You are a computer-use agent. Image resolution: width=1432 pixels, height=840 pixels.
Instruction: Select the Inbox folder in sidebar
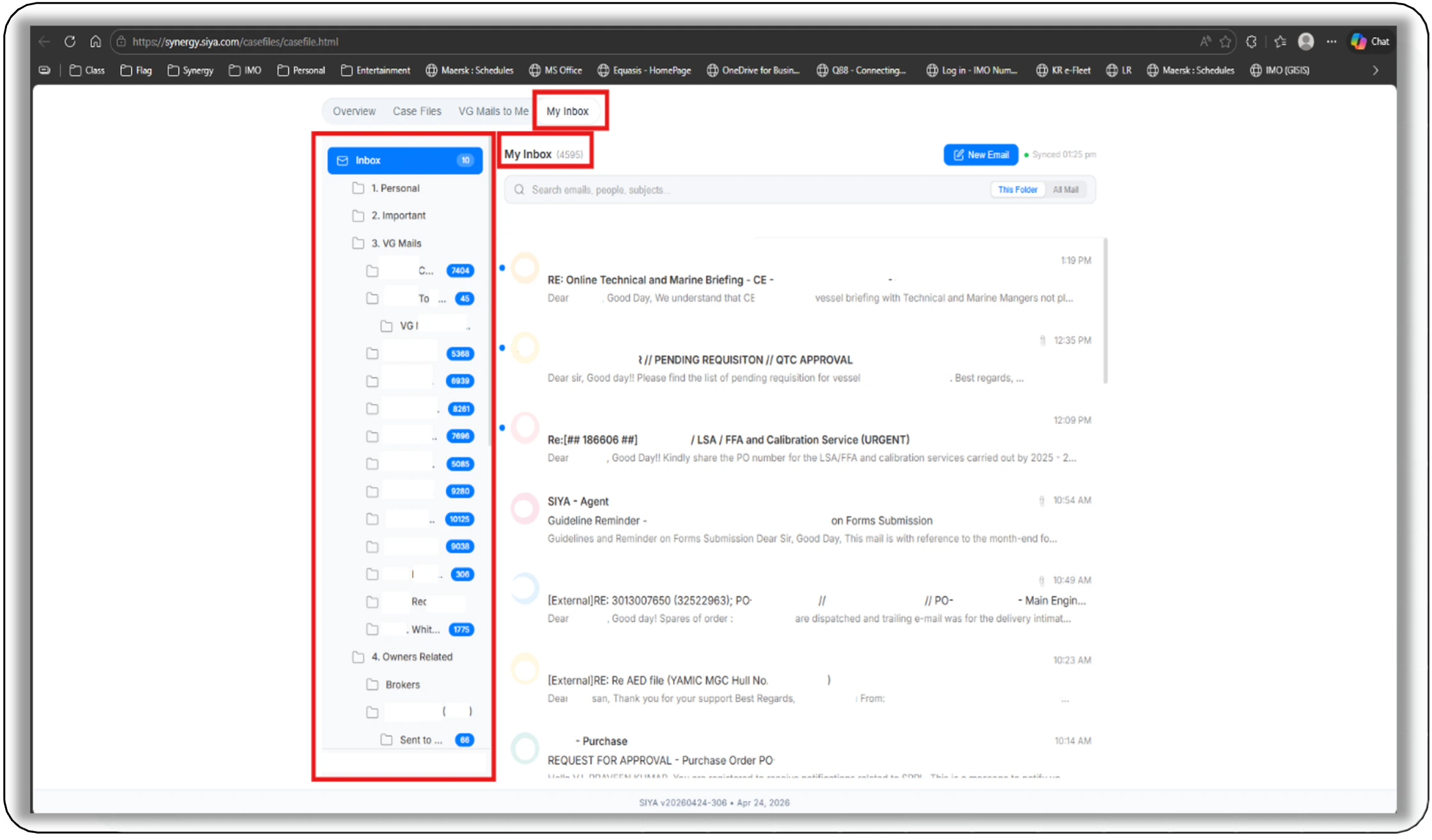tap(405, 160)
